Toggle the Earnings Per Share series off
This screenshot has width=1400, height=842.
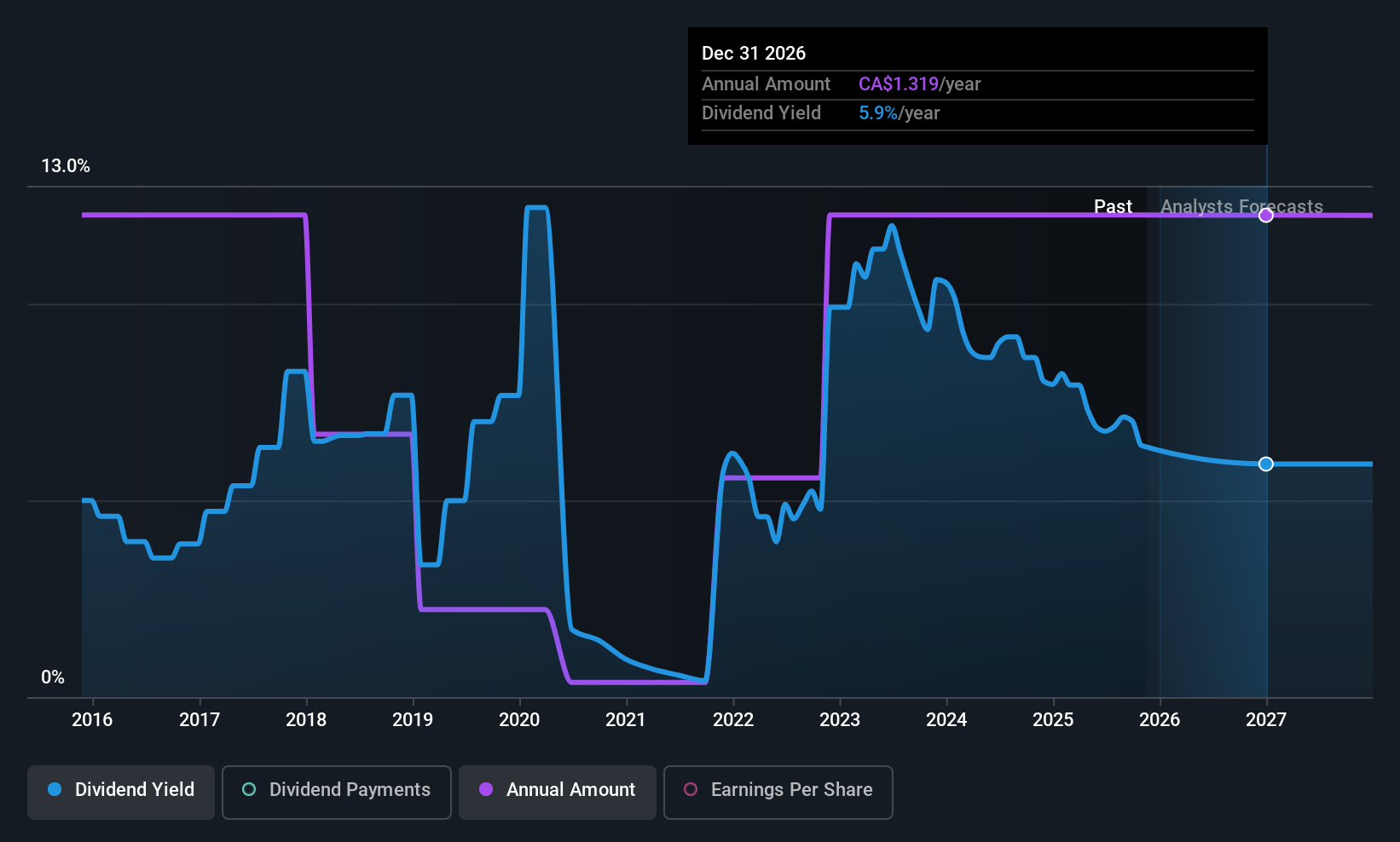(778, 790)
